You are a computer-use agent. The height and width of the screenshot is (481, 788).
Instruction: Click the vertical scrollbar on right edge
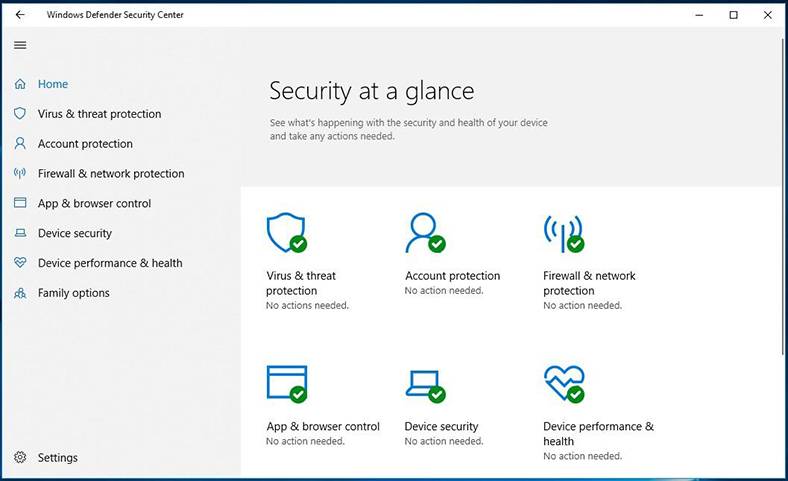tap(782, 196)
